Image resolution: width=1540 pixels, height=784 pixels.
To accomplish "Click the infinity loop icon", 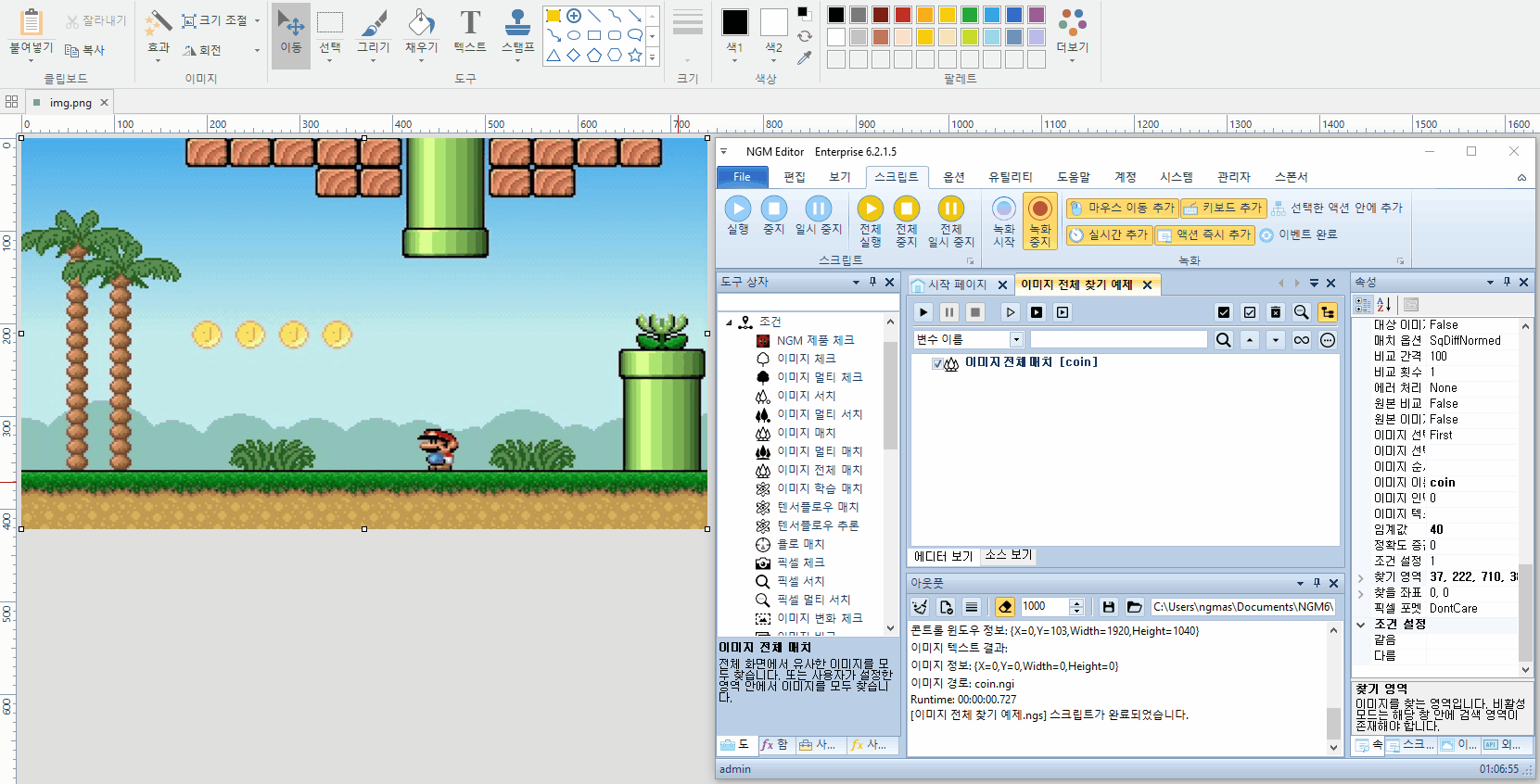I will (x=1302, y=340).
